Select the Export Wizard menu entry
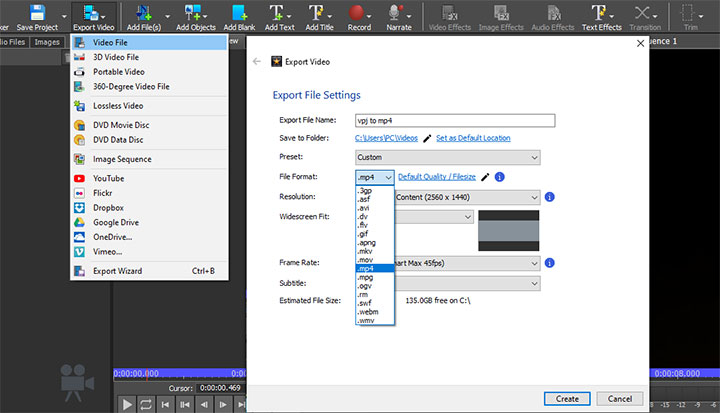 pos(118,271)
